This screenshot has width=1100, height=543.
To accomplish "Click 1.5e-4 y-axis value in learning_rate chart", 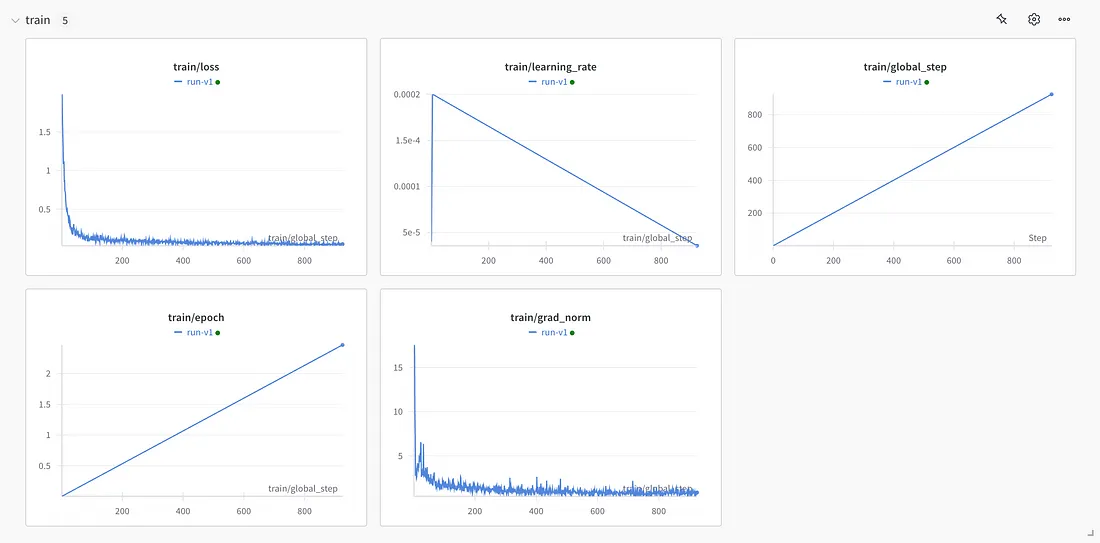I will (407, 140).
